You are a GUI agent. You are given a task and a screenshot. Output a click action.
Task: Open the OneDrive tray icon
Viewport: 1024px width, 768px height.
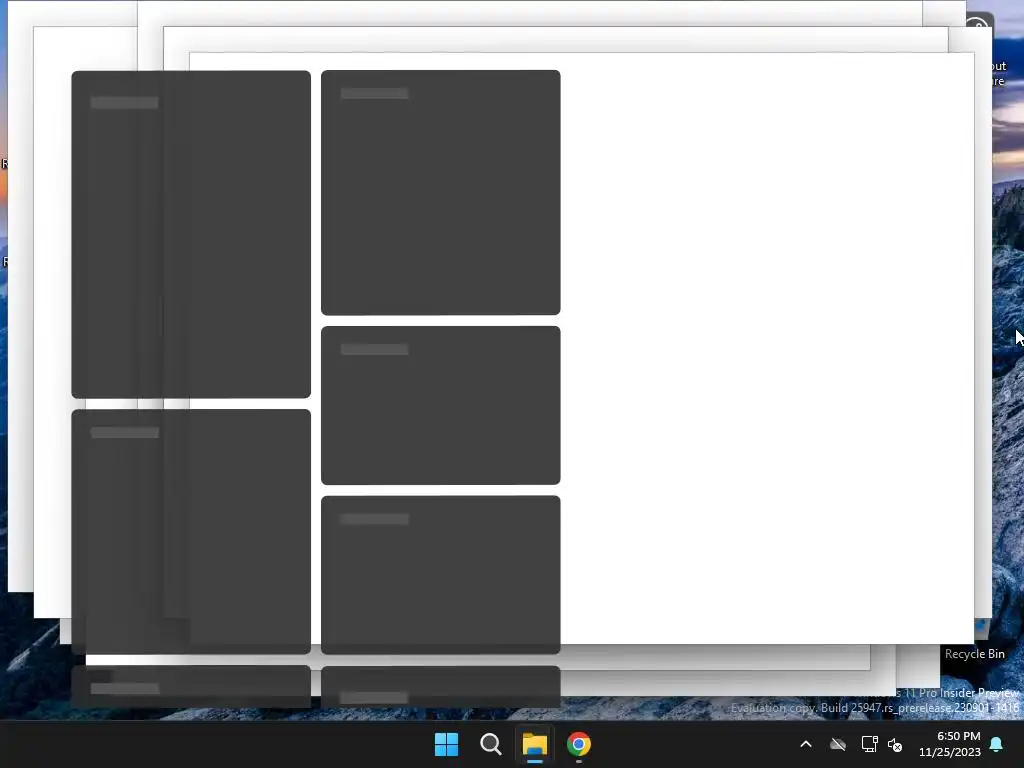[x=838, y=744]
